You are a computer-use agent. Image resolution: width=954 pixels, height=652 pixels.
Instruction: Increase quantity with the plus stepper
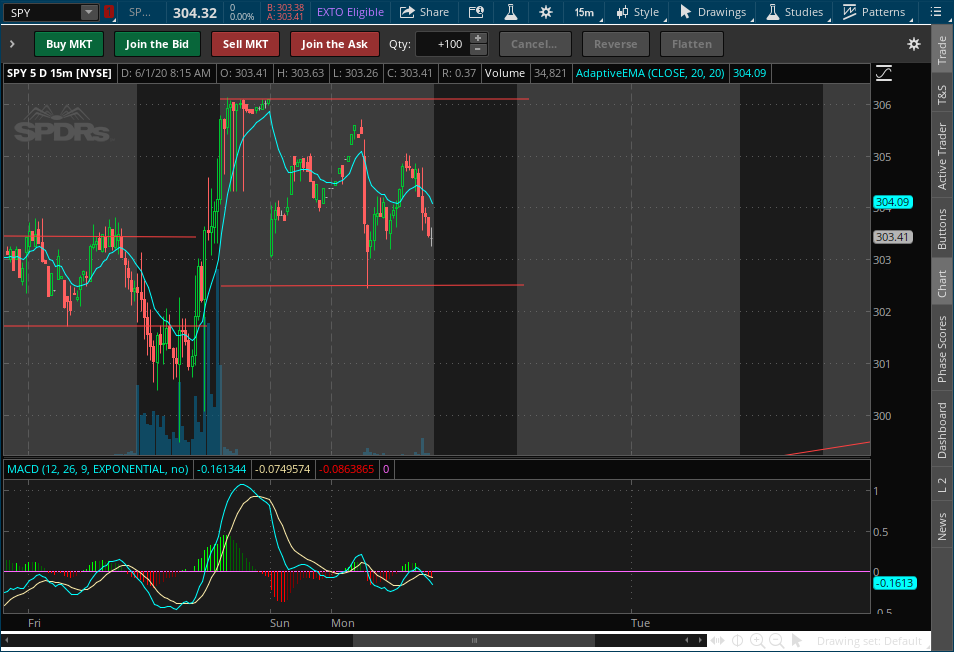478,38
